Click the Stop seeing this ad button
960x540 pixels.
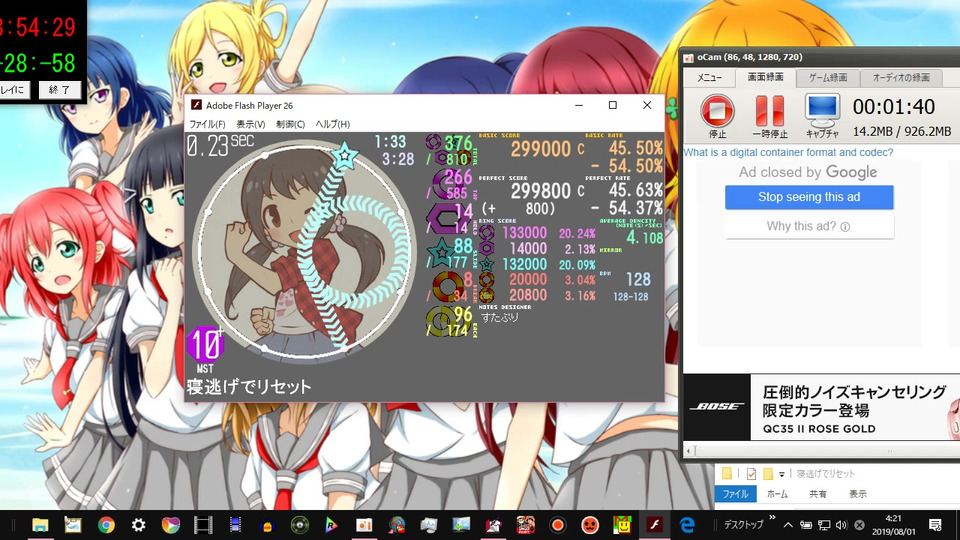coord(809,197)
